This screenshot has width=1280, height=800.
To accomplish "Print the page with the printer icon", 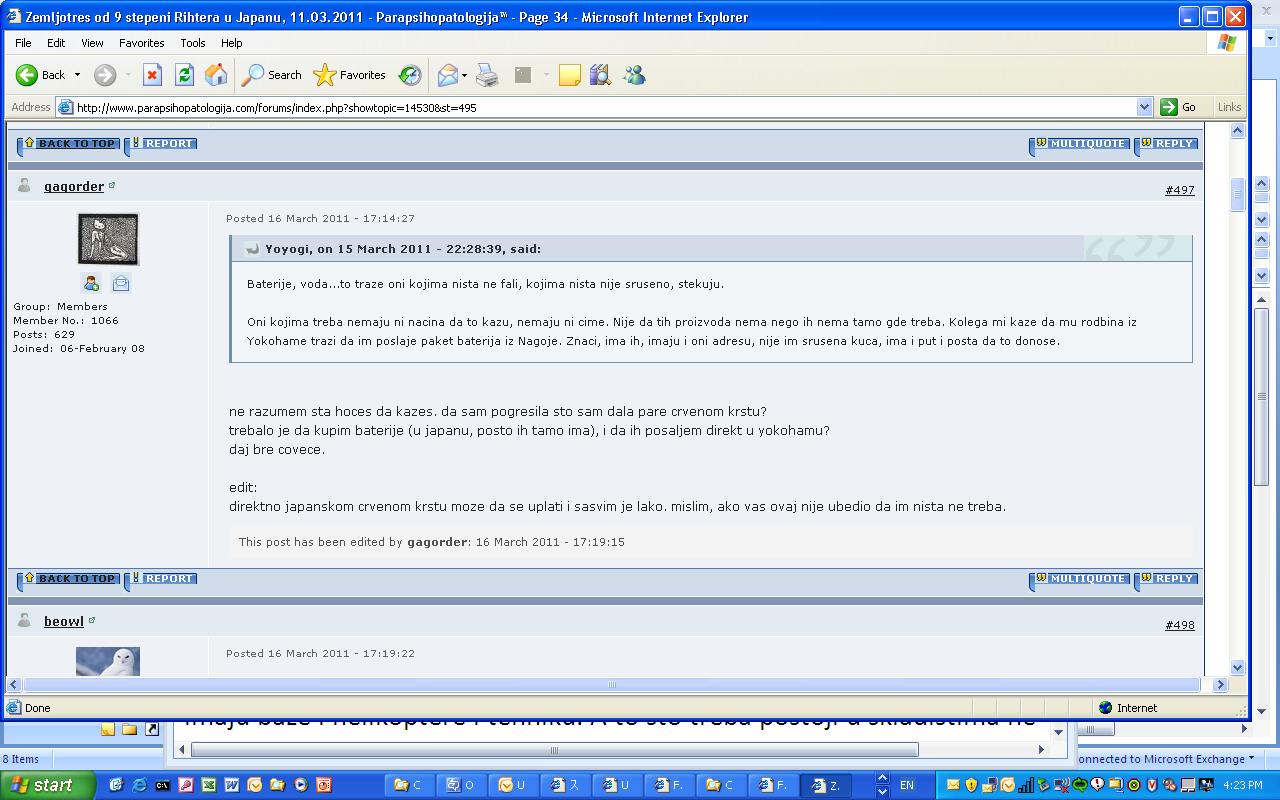I will point(487,75).
